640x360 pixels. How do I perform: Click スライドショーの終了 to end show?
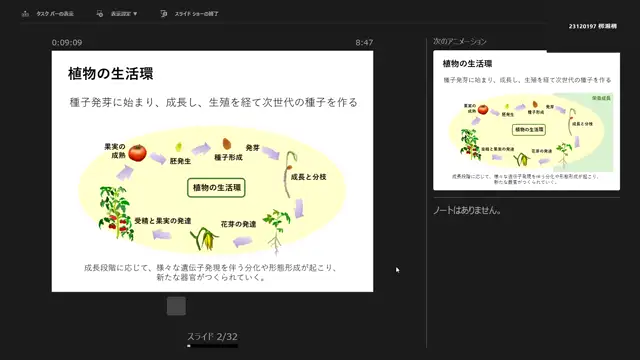click(x=189, y=14)
